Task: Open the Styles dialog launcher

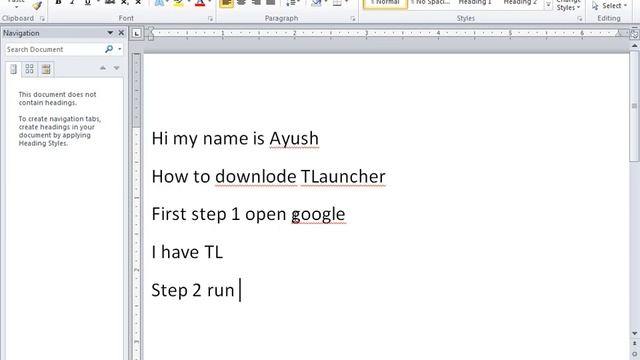Action: [579, 19]
